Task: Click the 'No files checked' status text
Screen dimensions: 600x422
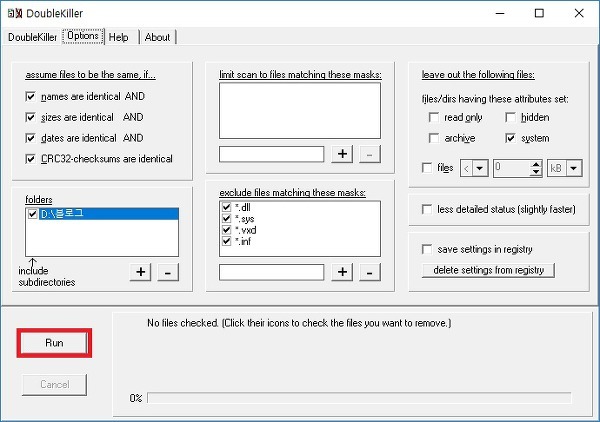Action: (x=299, y=323)
